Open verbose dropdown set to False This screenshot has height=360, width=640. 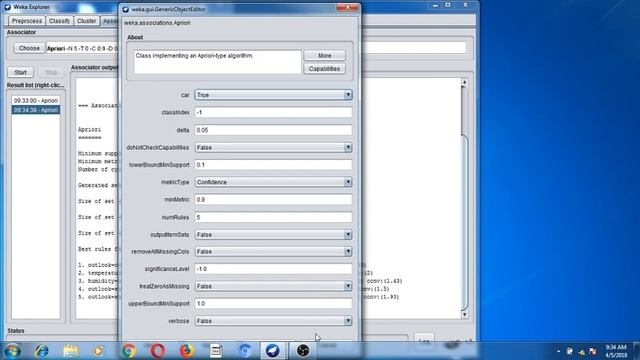click(273, 321)
